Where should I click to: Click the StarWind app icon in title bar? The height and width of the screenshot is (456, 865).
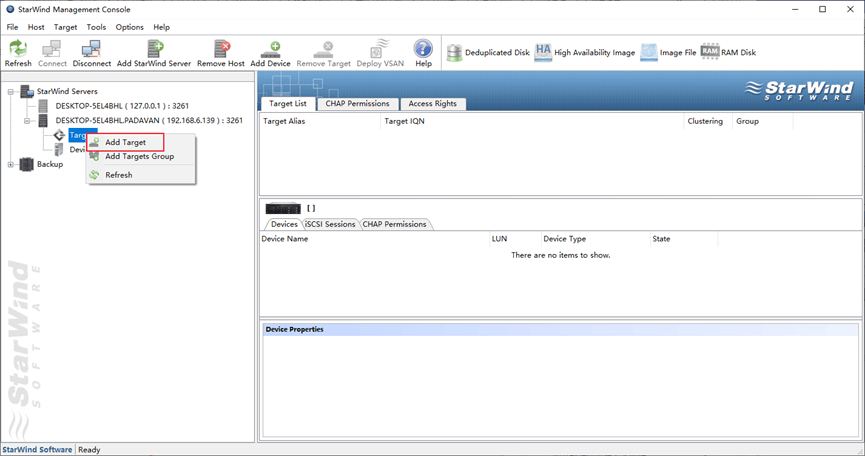click(x=10, y=9)
